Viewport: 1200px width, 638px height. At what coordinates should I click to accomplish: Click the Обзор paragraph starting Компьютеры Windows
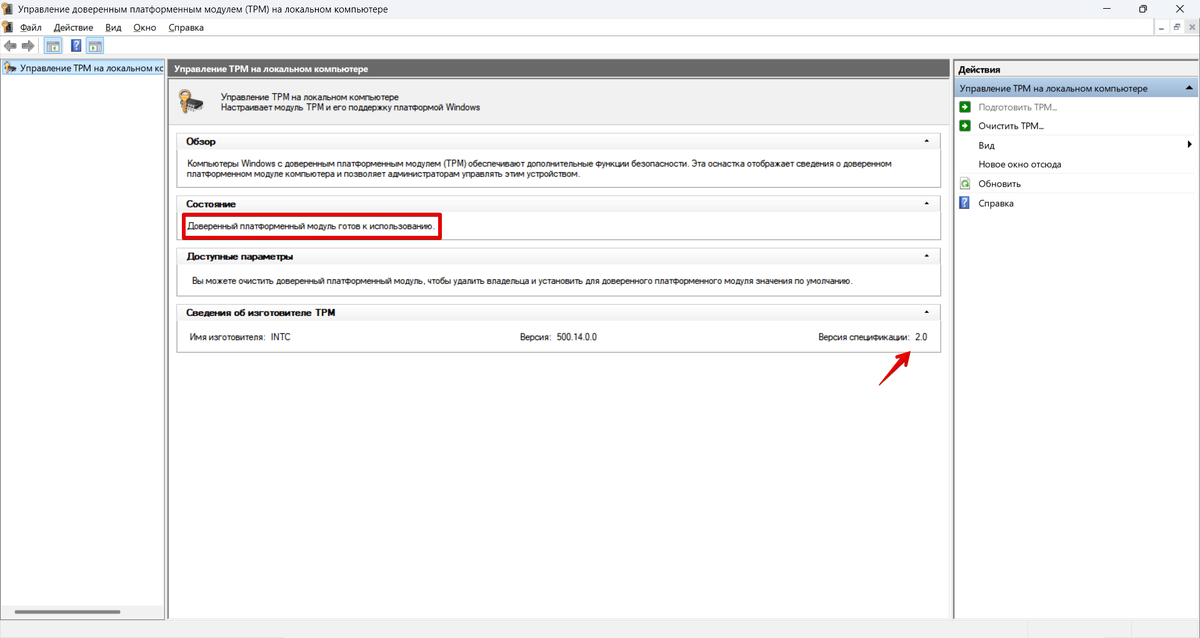(x=539, y=168)
